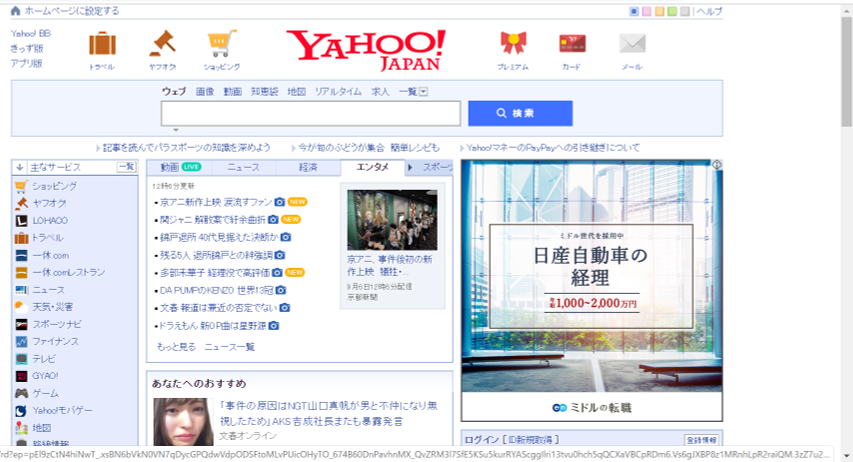853x462 pixels.
Task: Click the vertical page scrollbar thumb
Action: pos(846,71)
